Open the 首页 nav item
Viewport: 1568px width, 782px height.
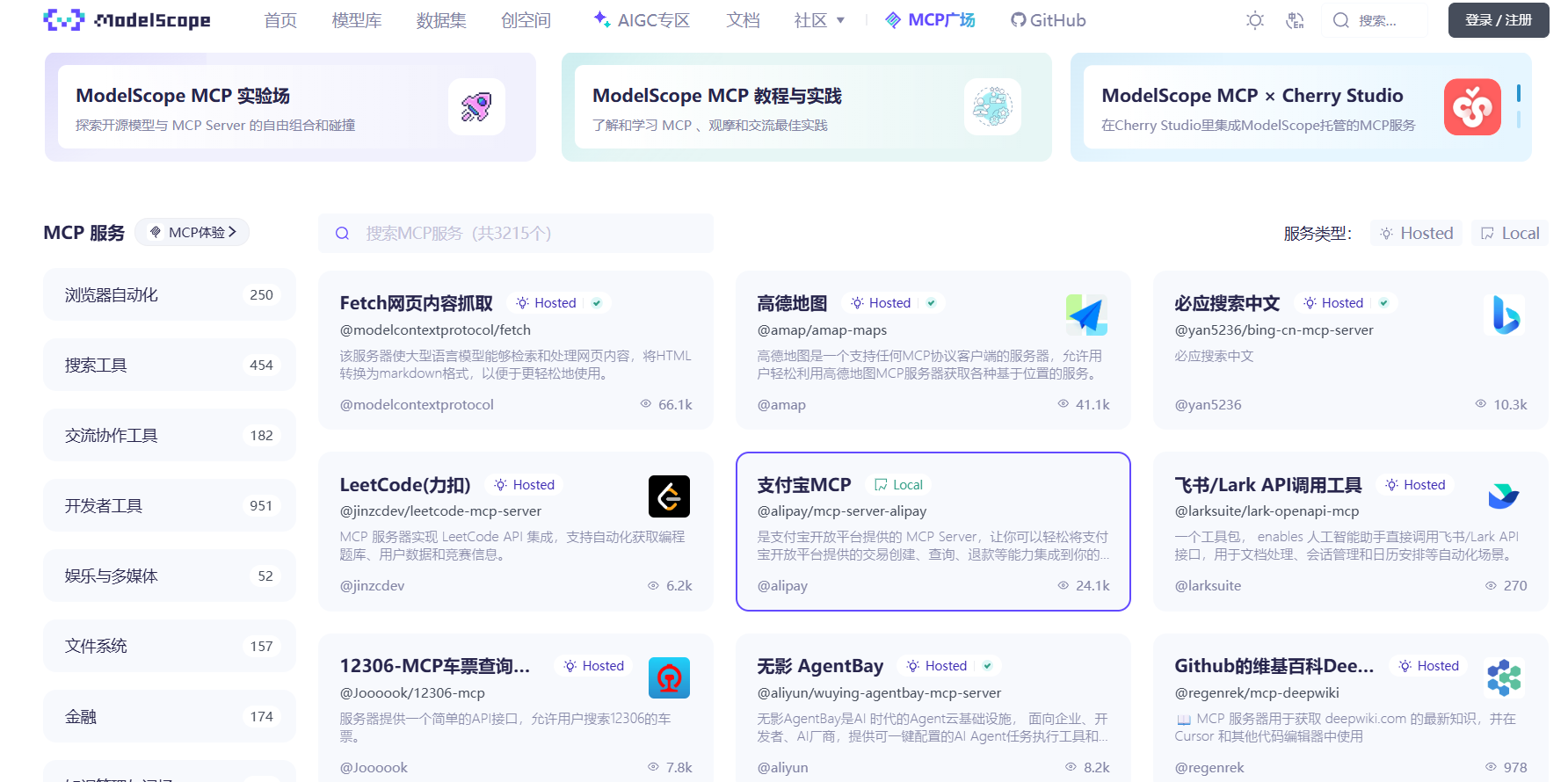point(280,20)
